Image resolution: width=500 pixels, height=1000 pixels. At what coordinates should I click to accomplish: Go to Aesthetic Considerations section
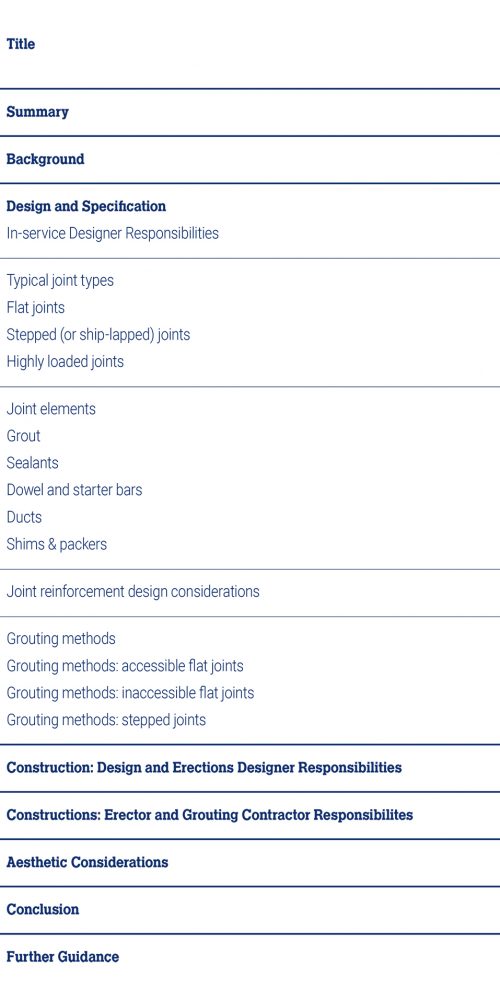tap(87, 862)
